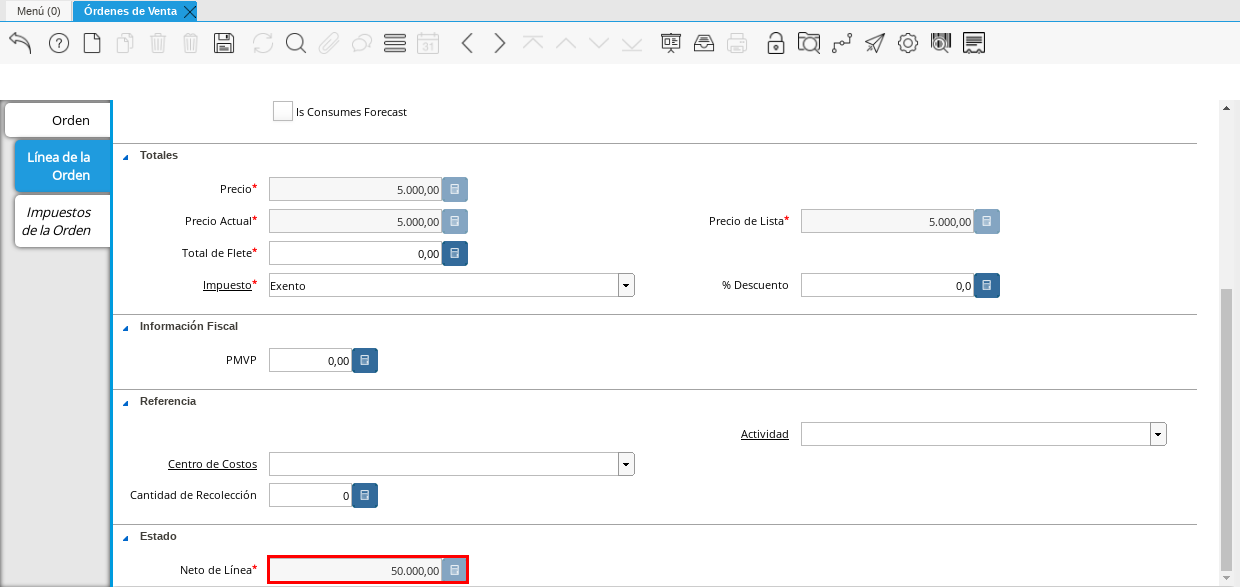The height and width of the screenshot is (587, 1240).
Task: Go to next record right chevron
Action: [500, 43]
